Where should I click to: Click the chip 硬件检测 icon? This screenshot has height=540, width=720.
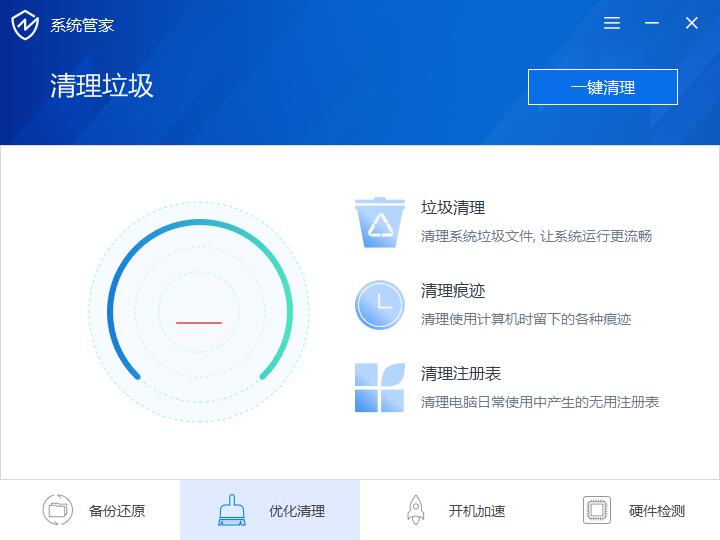point(597,510)
